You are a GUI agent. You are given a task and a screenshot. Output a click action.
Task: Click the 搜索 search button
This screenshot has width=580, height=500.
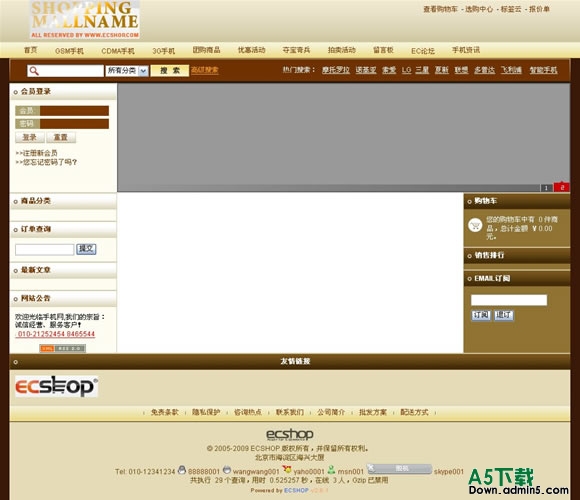coord(170,71)
